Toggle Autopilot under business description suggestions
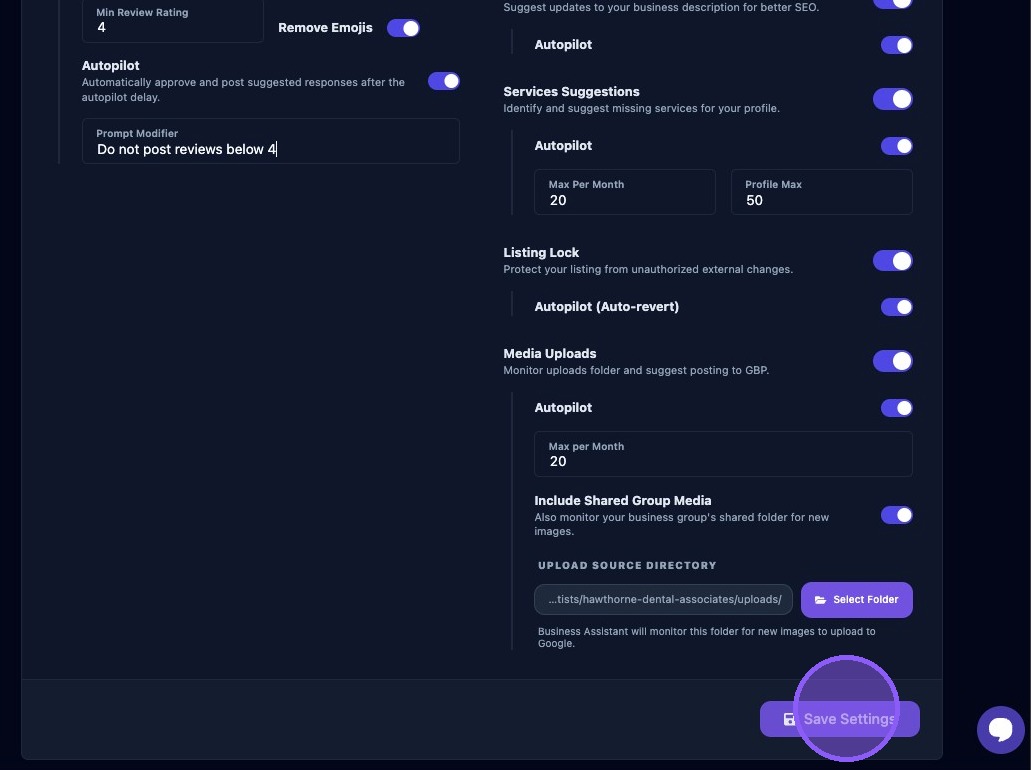Viewport: 1031px width, 770px height. click(x=897, y=45)
